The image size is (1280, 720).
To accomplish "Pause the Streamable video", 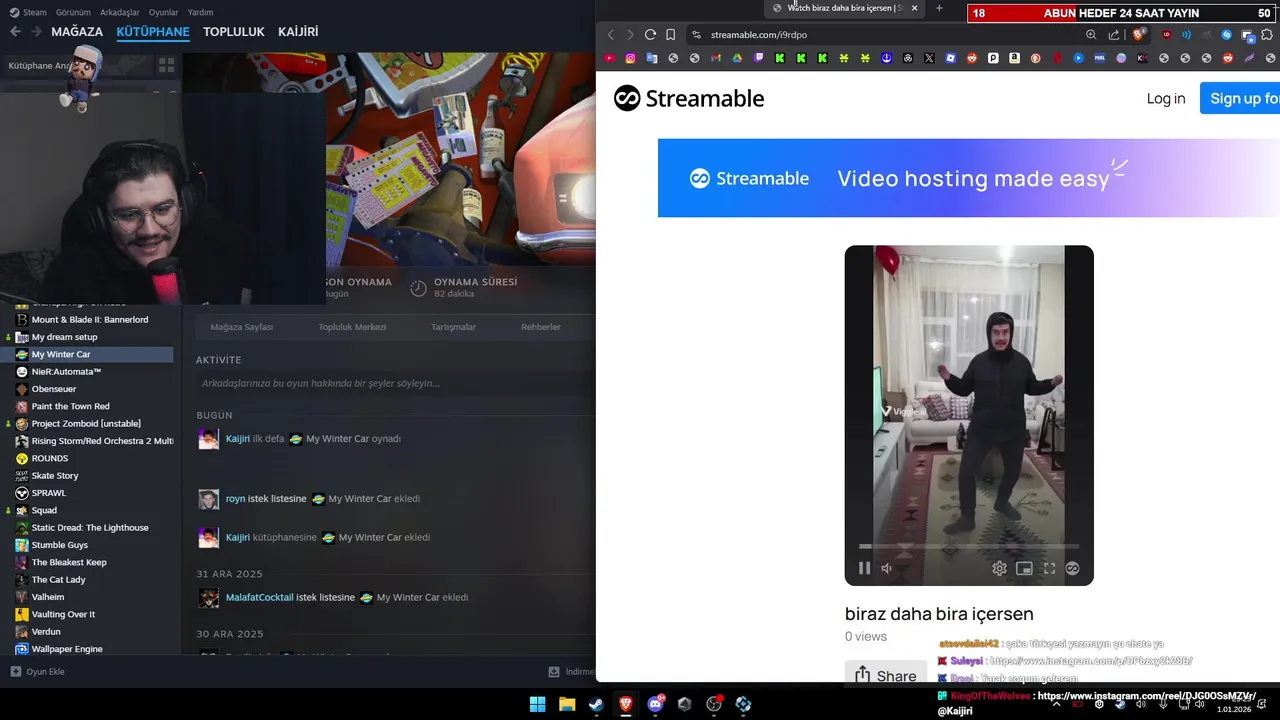I will tap(864, 568).
